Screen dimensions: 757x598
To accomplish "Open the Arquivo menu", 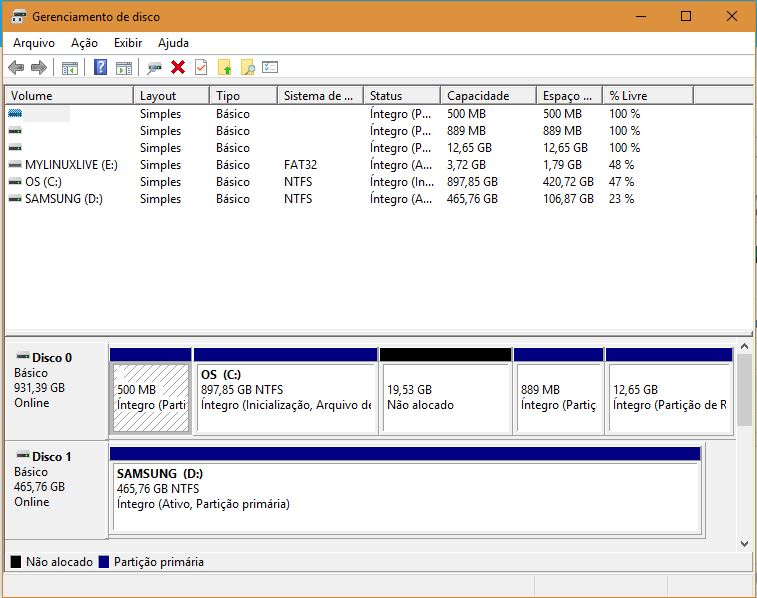I will tap(34, 43).
